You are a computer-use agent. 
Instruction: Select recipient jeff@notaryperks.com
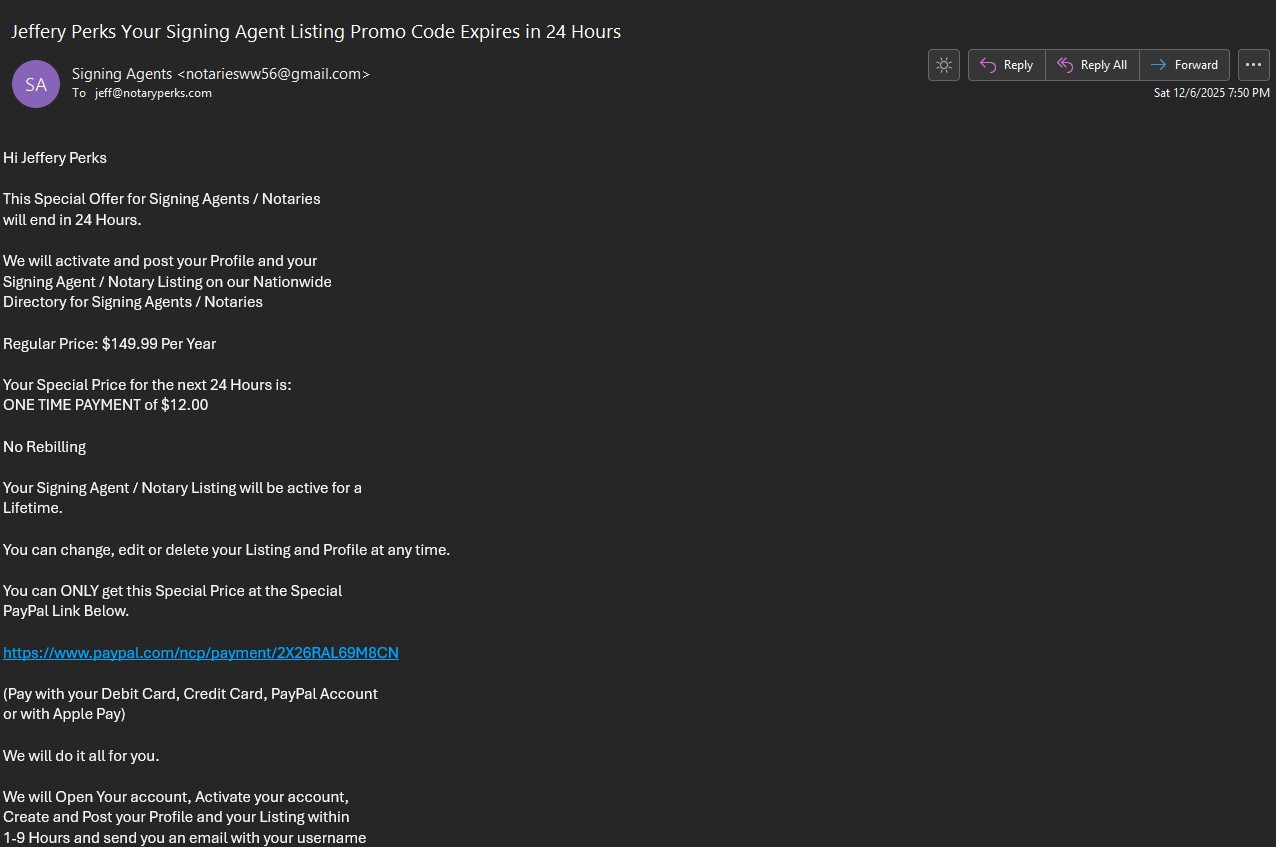(153, 93)
